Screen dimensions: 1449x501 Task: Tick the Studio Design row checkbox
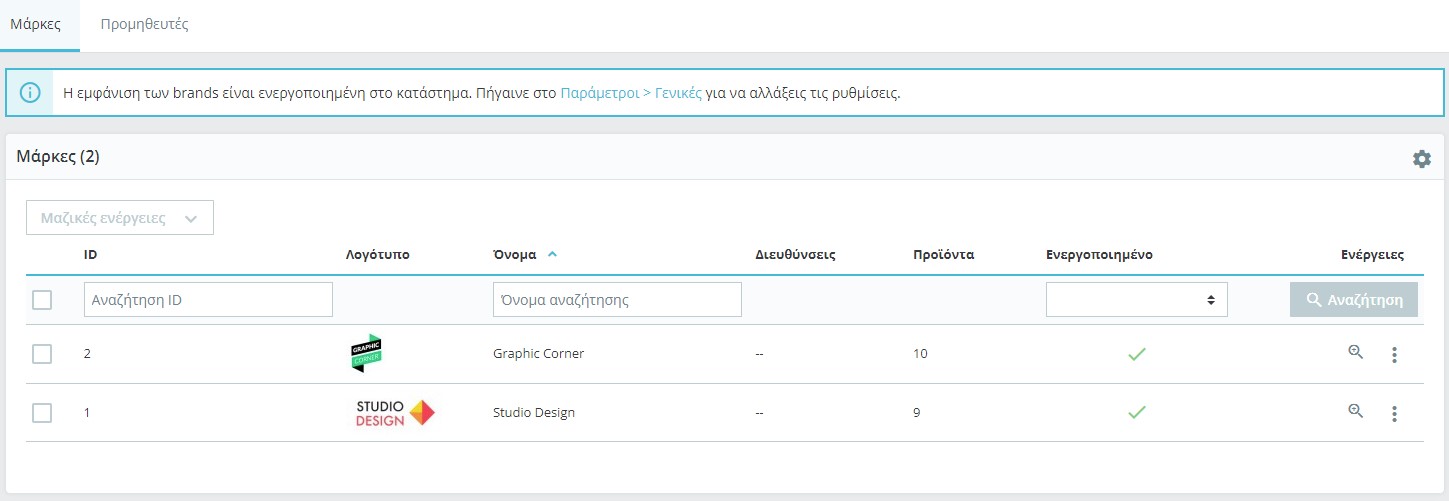click(42, 412)
